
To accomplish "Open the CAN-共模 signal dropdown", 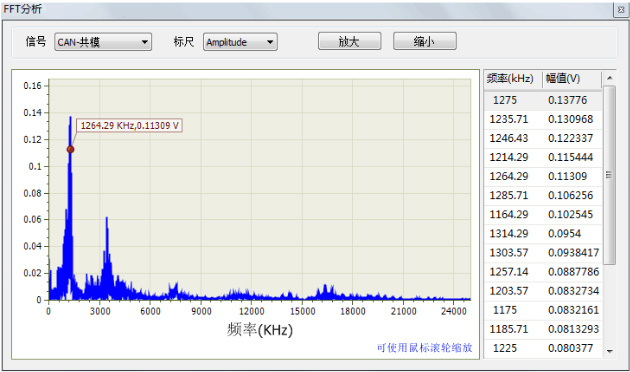I will point(103,42).
